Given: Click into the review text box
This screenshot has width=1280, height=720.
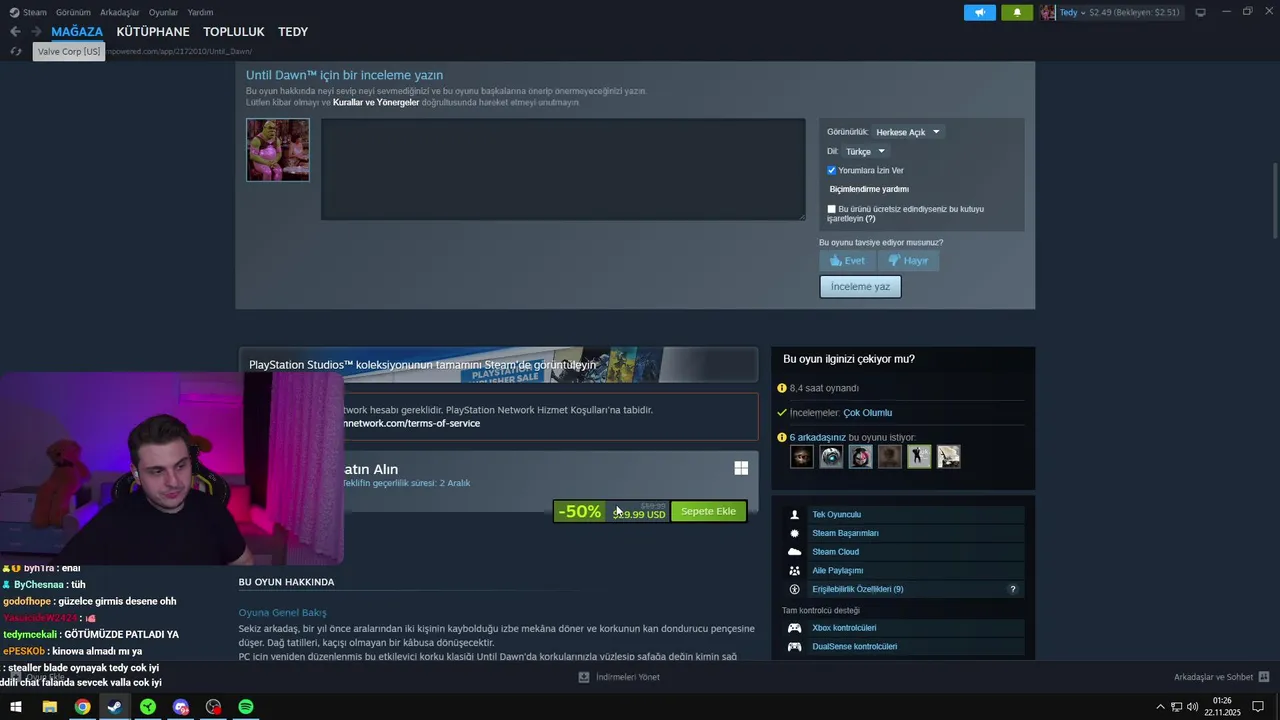Looking at the screenshot, I should tap(563, 169).
